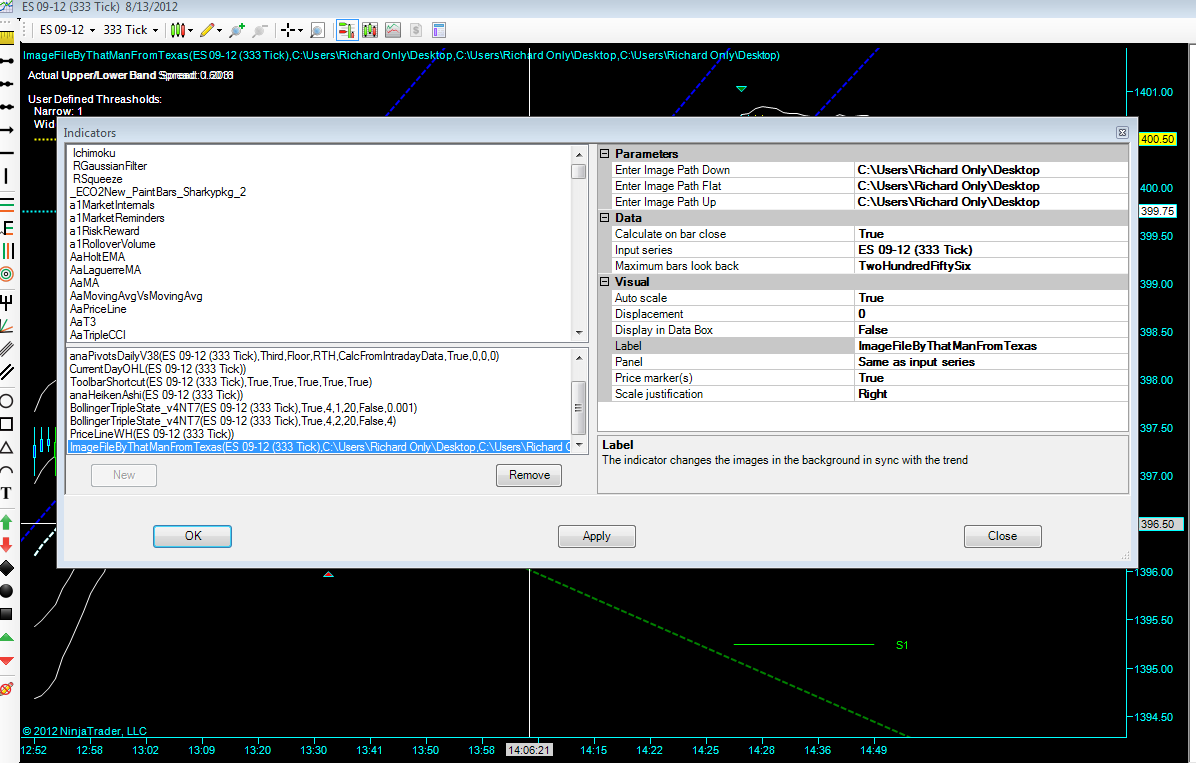Select the crosshair cursor tool
The image size is (1196, 763).
291,31
